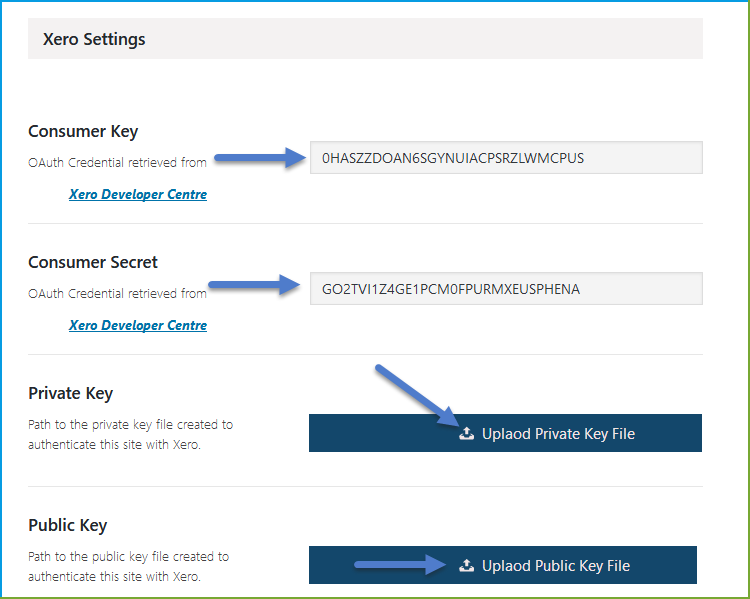Open Xero Developer Centre link under Consumer Key
The width and height of the screenshot is (750, 599).
coord(138,194)
